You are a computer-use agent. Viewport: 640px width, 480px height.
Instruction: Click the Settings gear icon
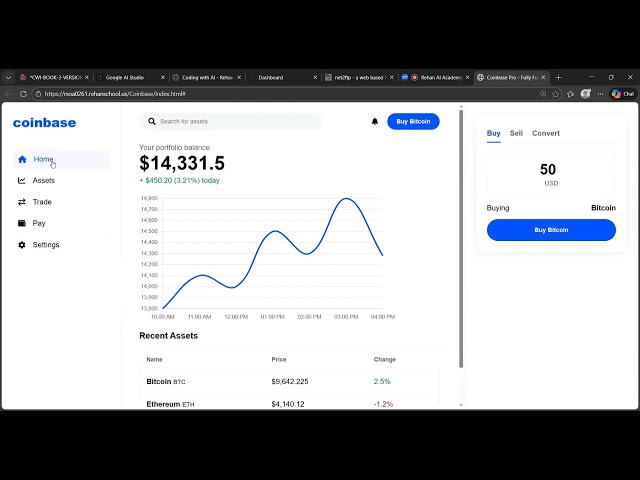pyautogui.click(x=22, y=245)
